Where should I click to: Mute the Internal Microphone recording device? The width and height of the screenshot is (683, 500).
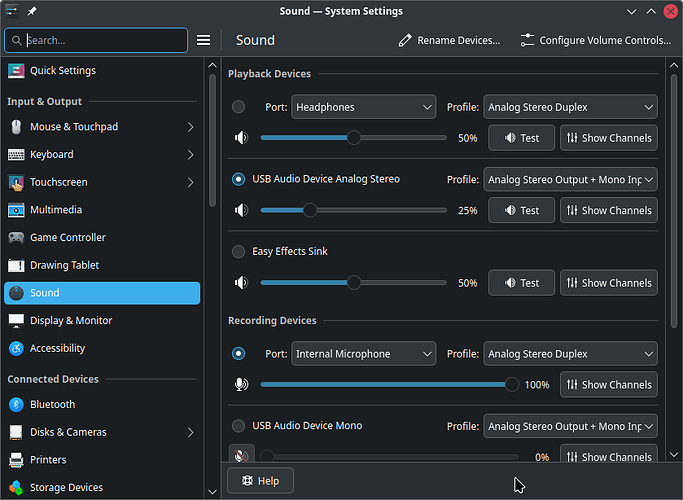pos(241,385)
